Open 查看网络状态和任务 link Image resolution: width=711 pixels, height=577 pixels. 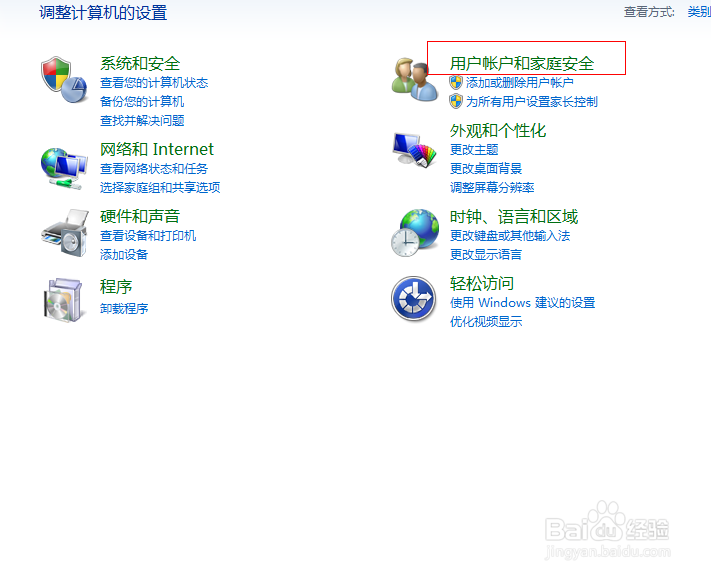(x=154, y=169)
